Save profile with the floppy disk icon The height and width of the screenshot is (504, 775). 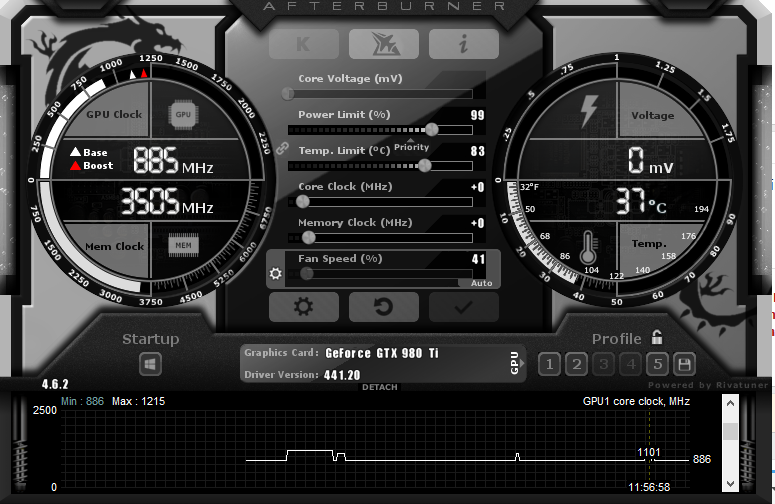pos(685,365)
